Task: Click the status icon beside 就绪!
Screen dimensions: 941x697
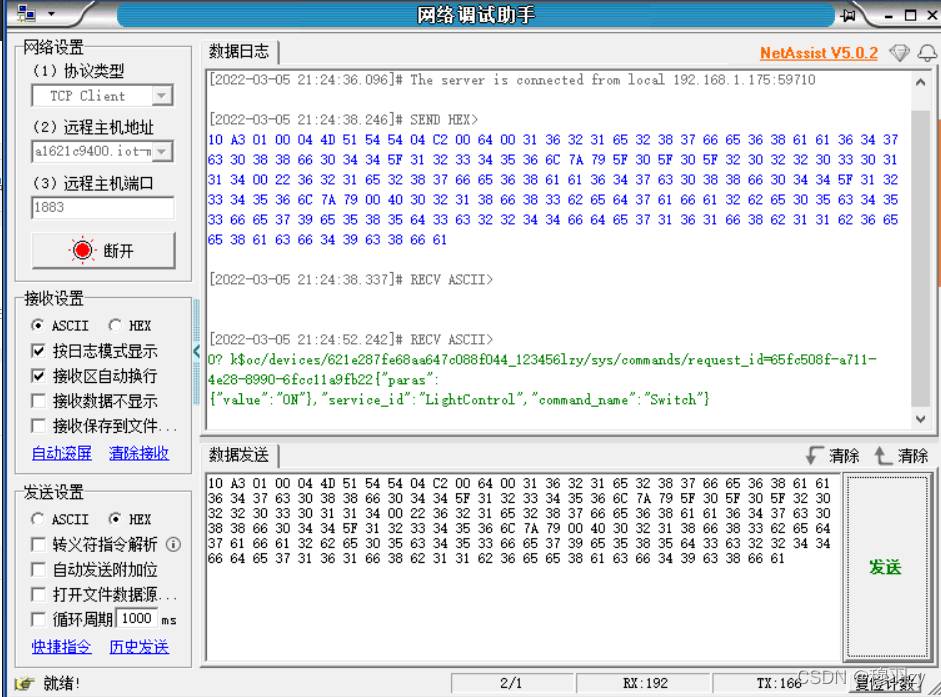Action: (24, 683)
